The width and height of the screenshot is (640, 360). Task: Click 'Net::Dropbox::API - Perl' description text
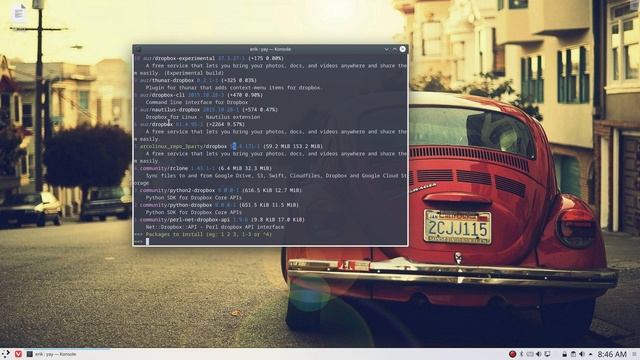coord(215,227)
